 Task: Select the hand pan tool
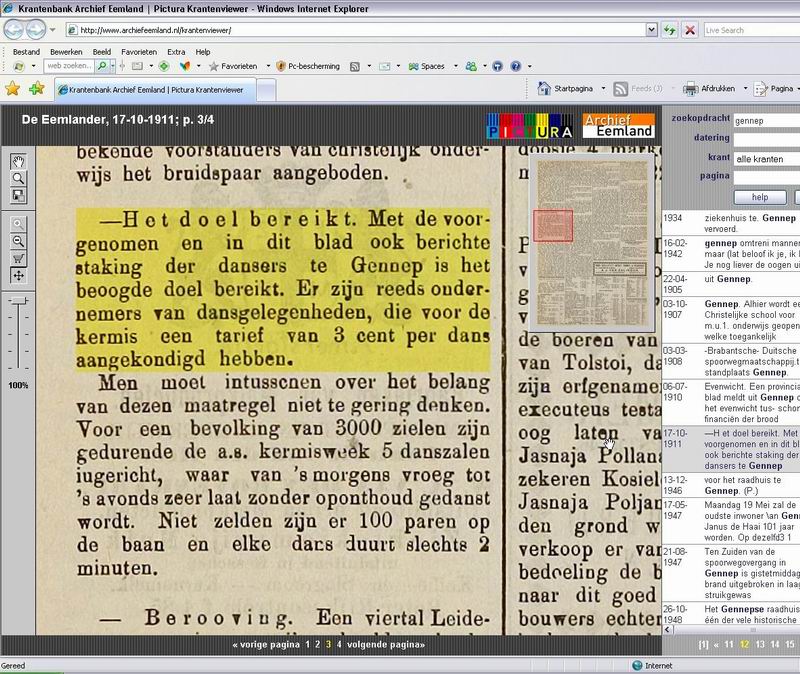[x=18, y=162]
